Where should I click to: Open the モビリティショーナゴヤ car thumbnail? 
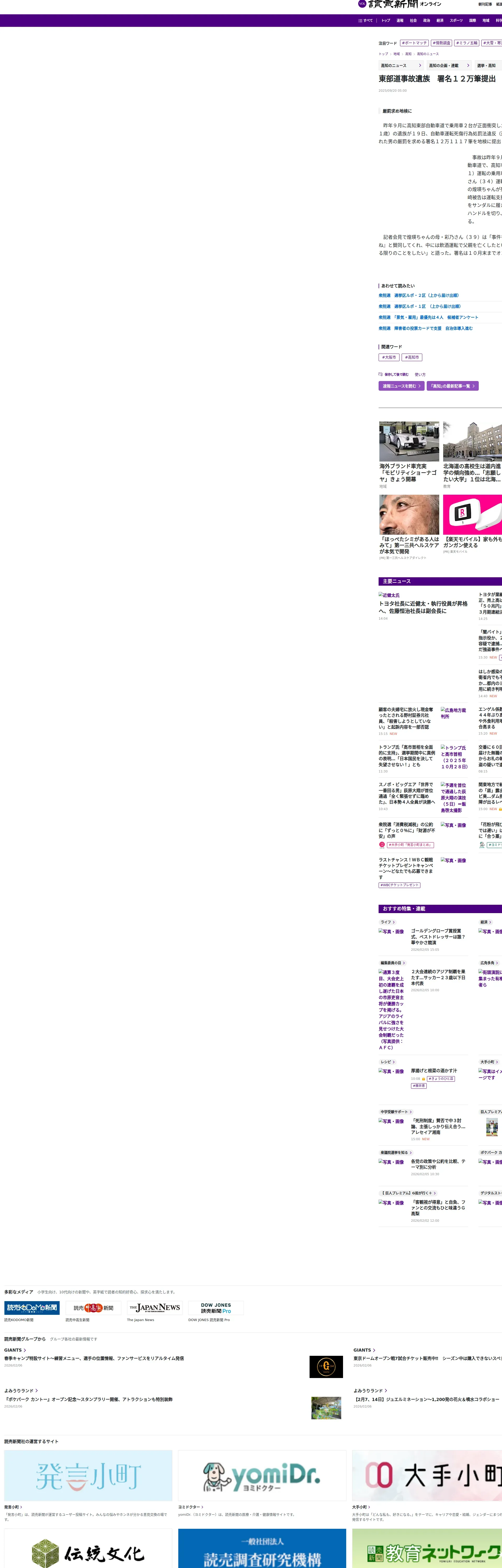click(x=409, y=441)
